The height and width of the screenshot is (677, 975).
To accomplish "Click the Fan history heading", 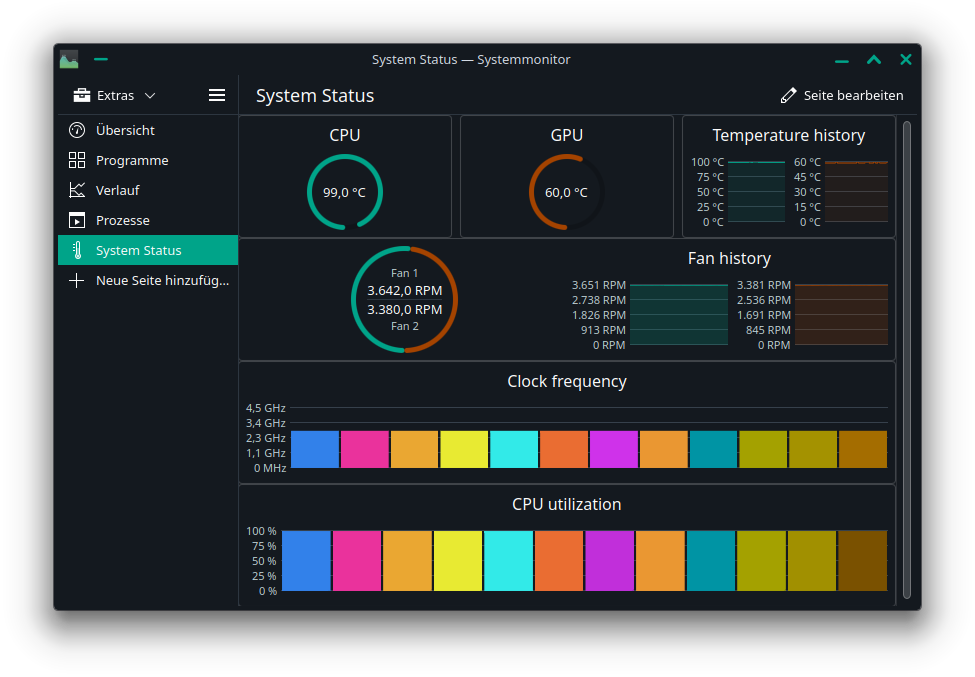I will click(x=729, y=258).
